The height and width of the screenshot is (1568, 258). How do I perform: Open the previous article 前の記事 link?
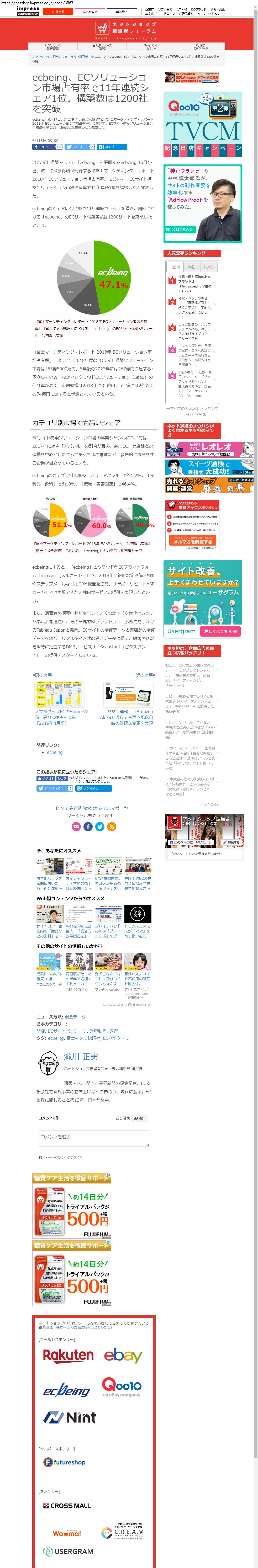[42, 675]
